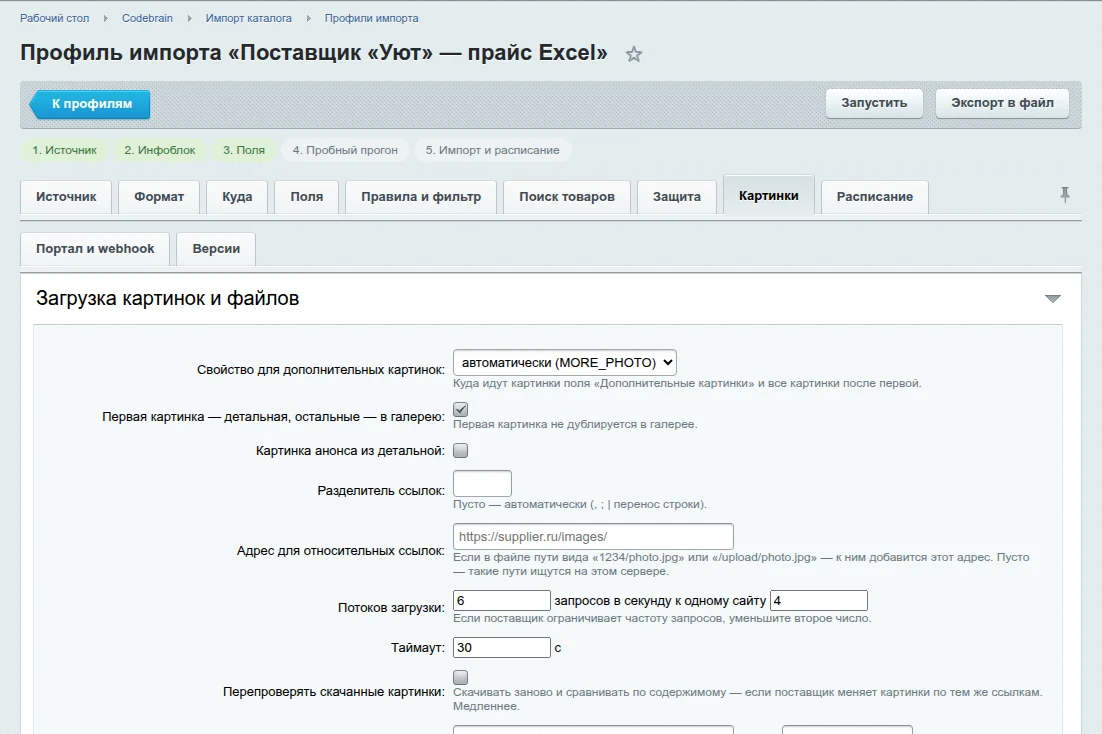1102x734 pixels.
Task: Open «Codebrain» breadcrumb link
Action: tap(147, 18)
